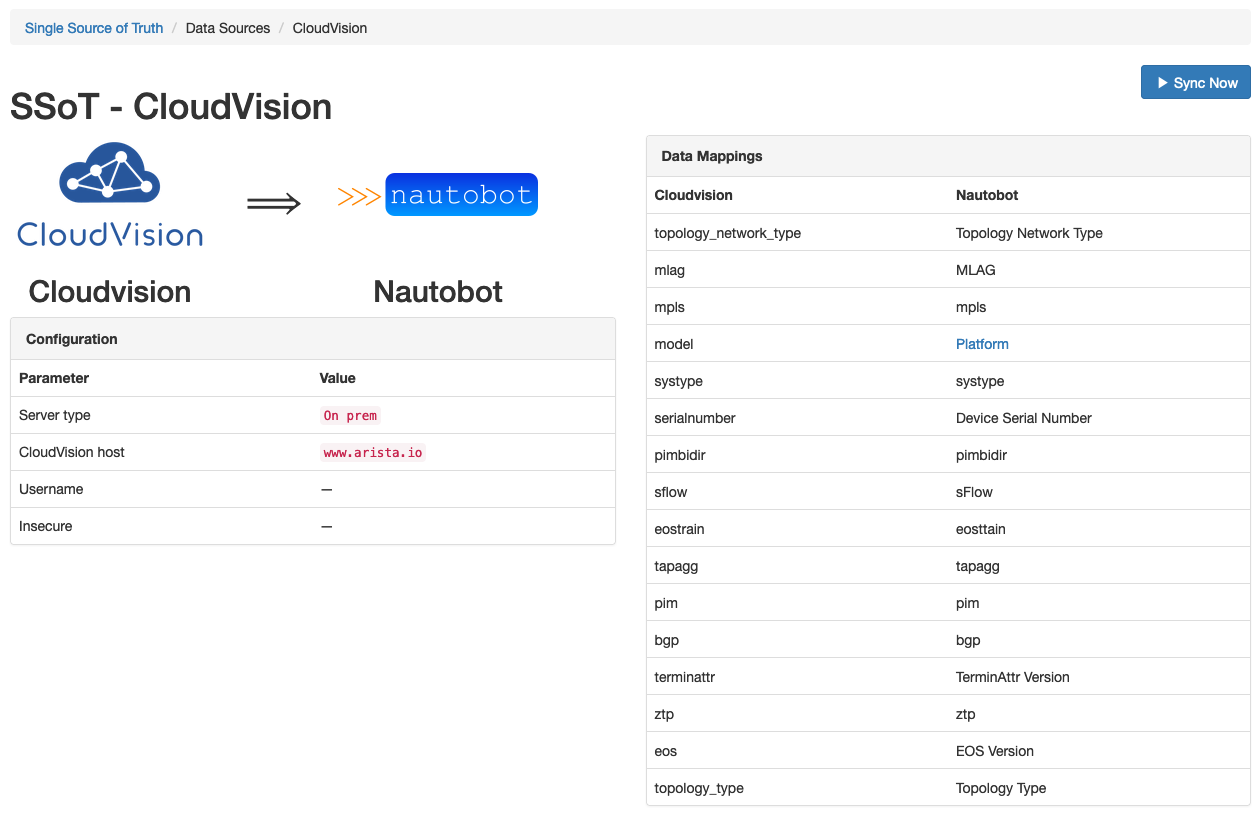
Task: Click the Data Mappings panel header
Action: point(711,156)
